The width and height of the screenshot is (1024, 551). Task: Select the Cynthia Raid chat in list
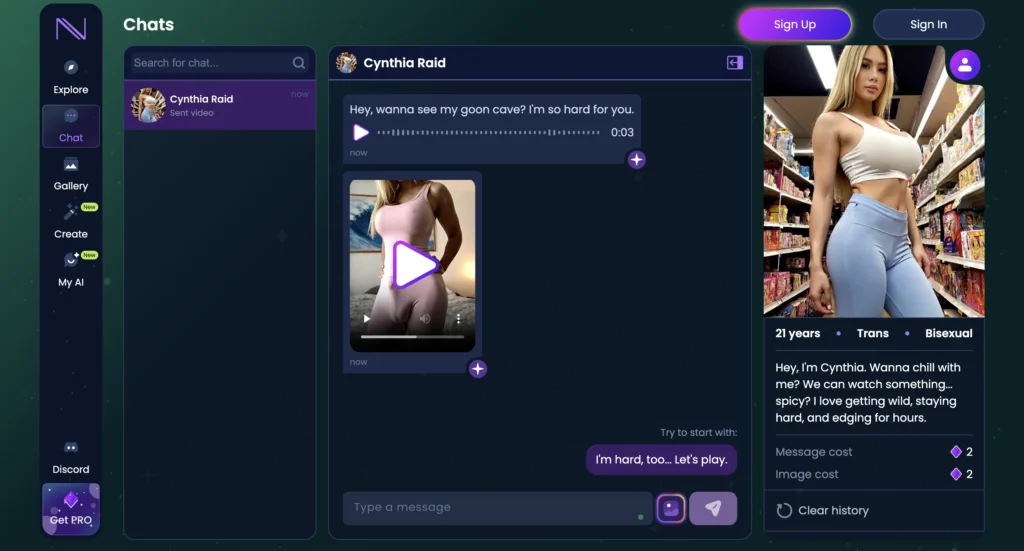pyautogui.click(x=220, y=105)
